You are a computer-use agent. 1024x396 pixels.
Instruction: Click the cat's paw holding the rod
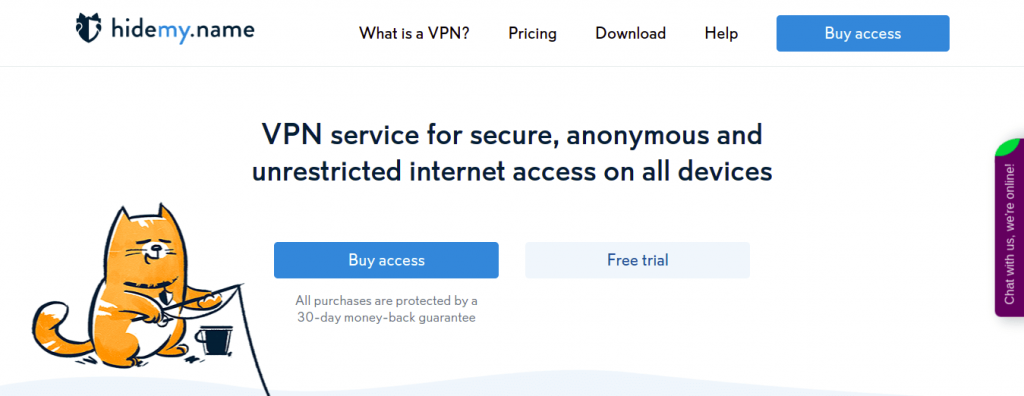click(x=207, y=303)
